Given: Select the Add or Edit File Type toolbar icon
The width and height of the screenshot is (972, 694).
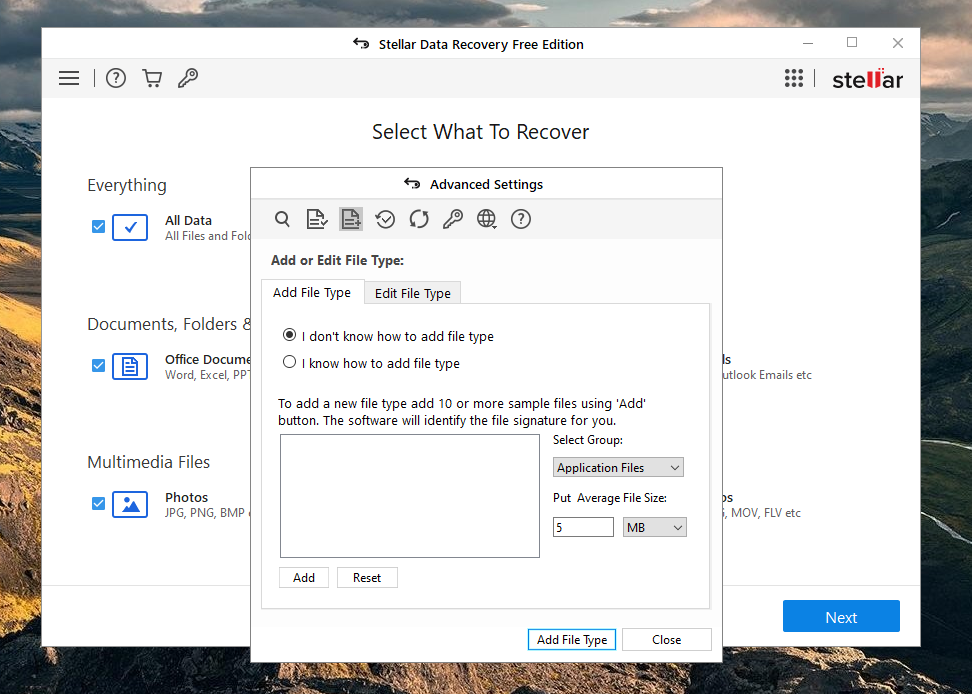Looking at the screenshot, I should coord(351,219).
